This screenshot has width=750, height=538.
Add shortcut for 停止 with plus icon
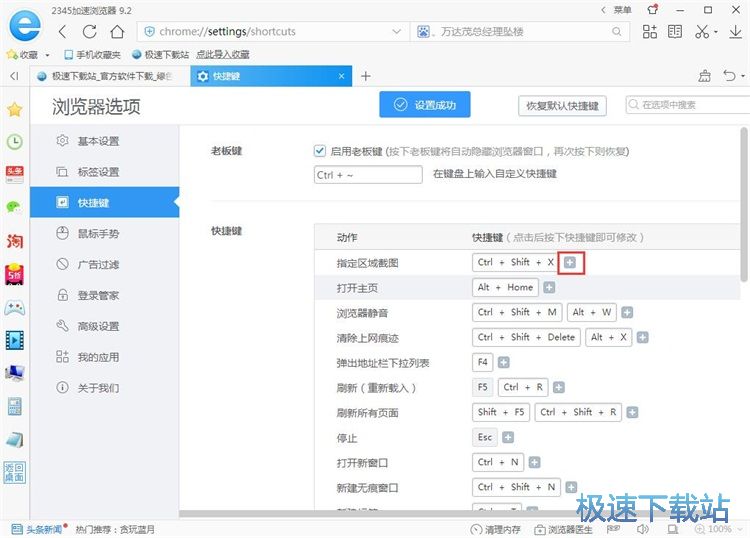tap(508, 437)
